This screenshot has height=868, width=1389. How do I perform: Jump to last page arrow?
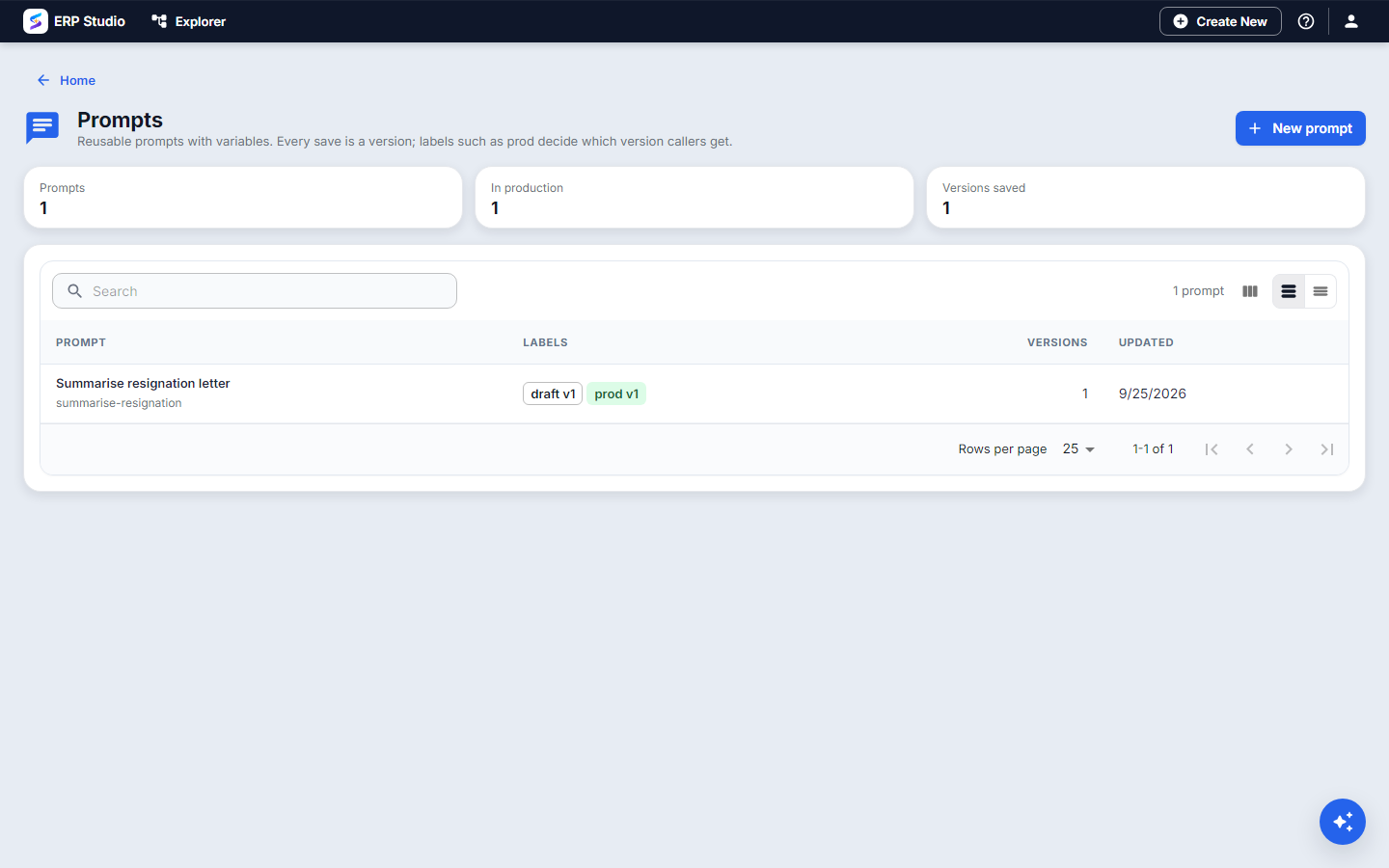click(1327, 449)
